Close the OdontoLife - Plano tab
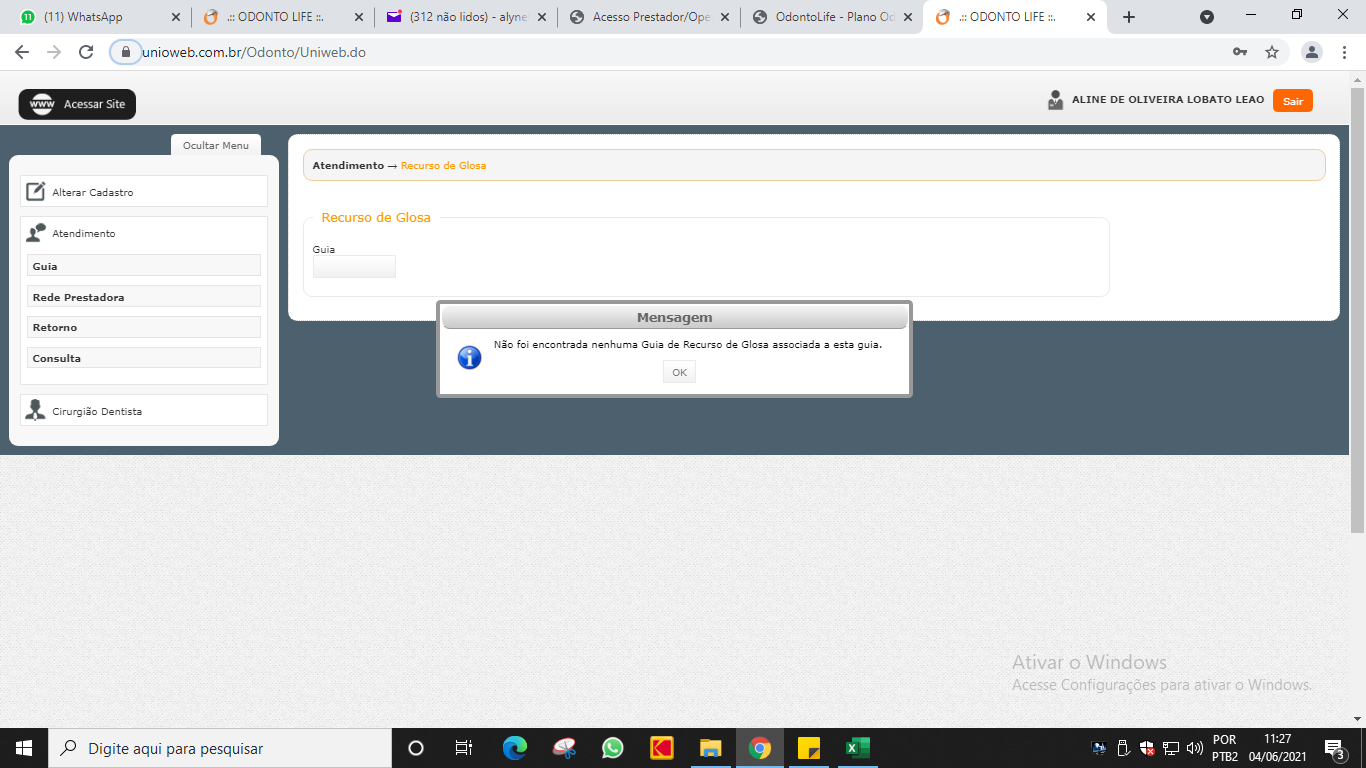1366x768 pixels. point(907,17)
